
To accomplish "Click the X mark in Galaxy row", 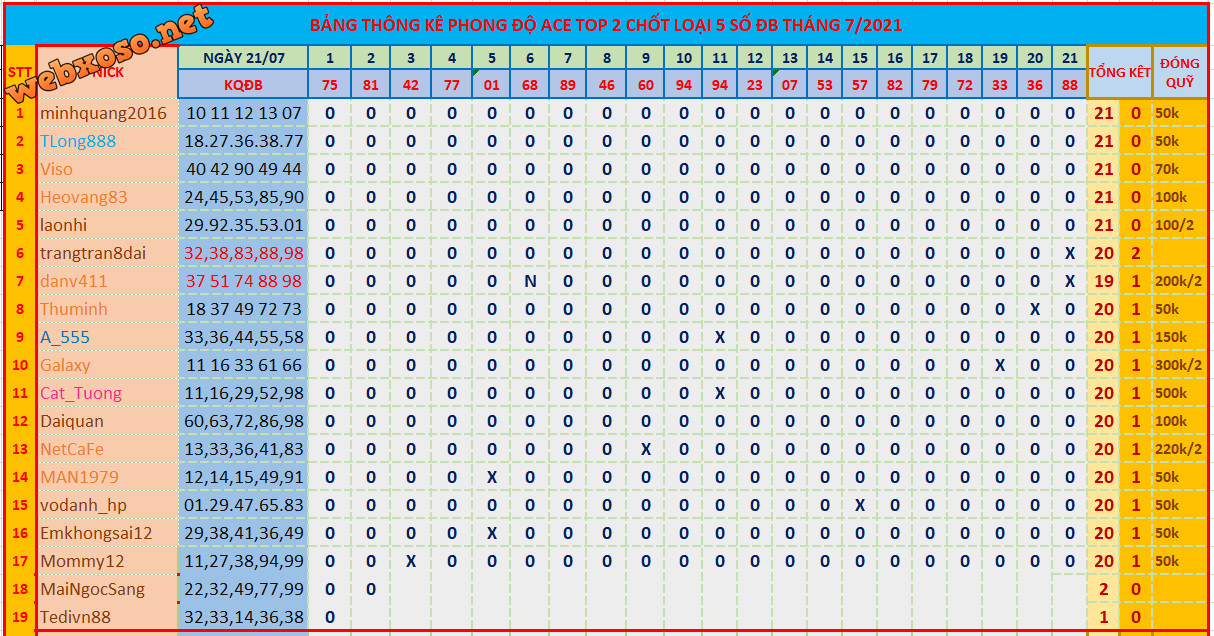I will [x=1000, y=365].
